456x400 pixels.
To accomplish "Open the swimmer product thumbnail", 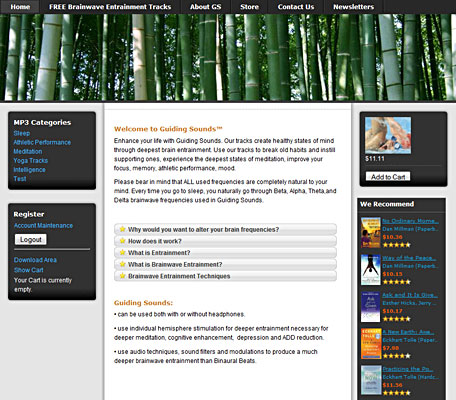I will [x=388, y=135].
